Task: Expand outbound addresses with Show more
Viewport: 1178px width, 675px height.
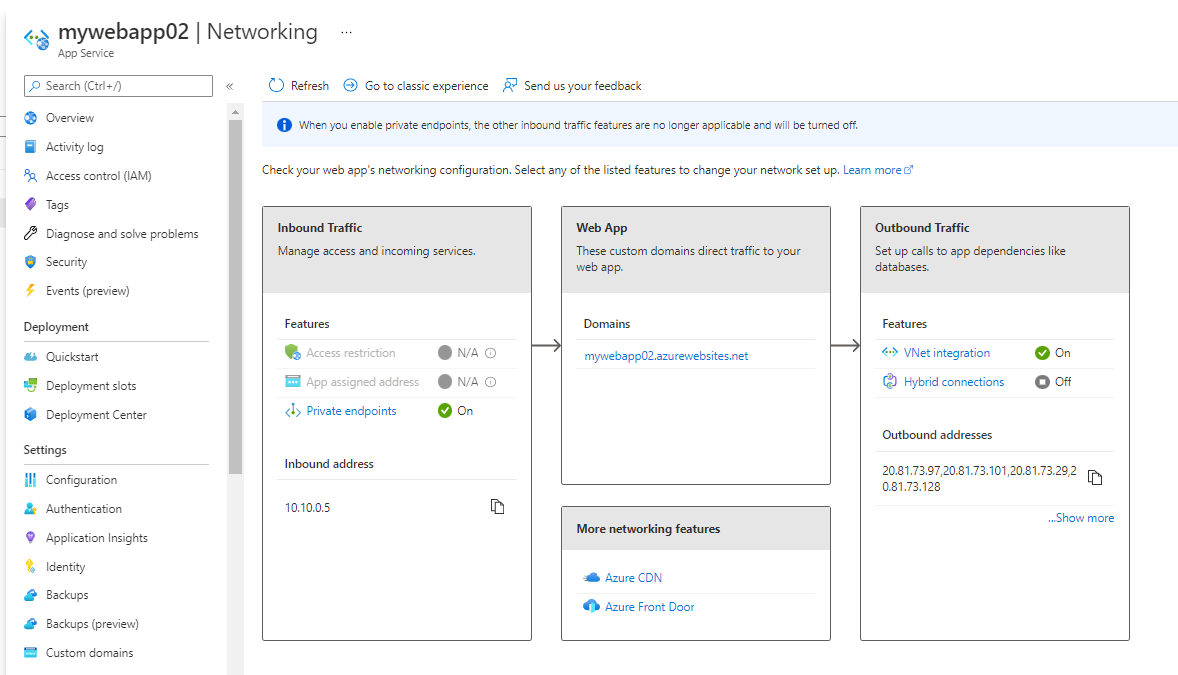Action: pyautogui.click(x=1081, y=518)
